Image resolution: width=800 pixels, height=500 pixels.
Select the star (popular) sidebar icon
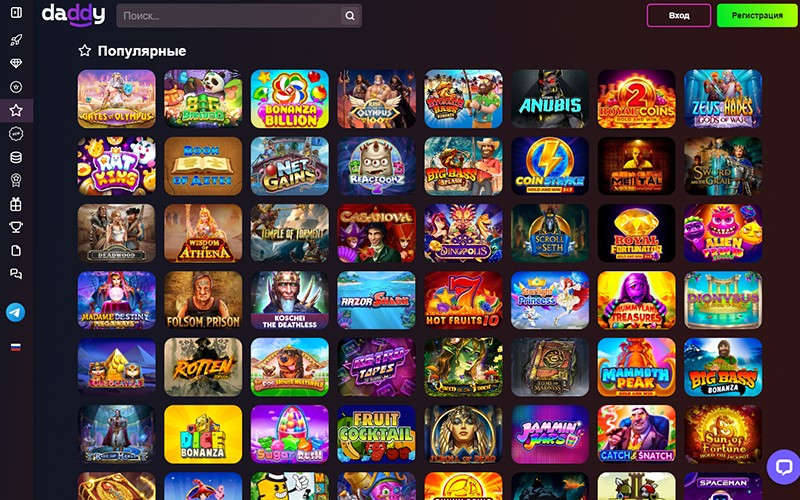pos(16,110)
